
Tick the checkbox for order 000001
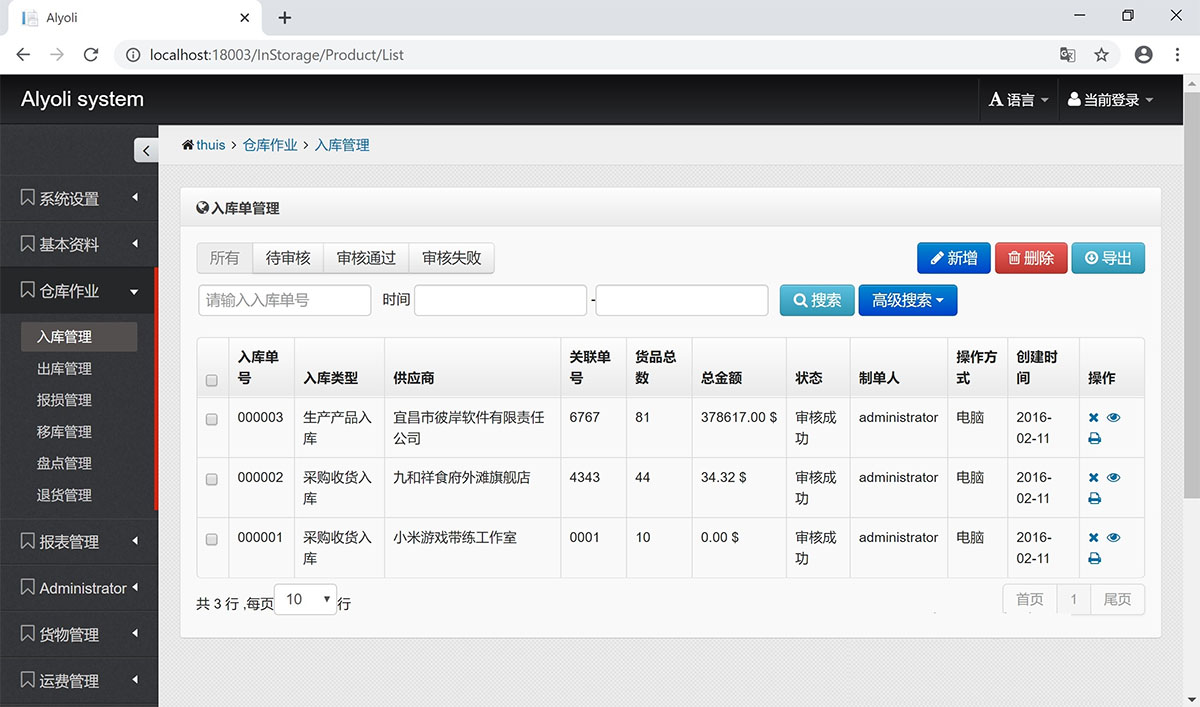pos(211,540)
